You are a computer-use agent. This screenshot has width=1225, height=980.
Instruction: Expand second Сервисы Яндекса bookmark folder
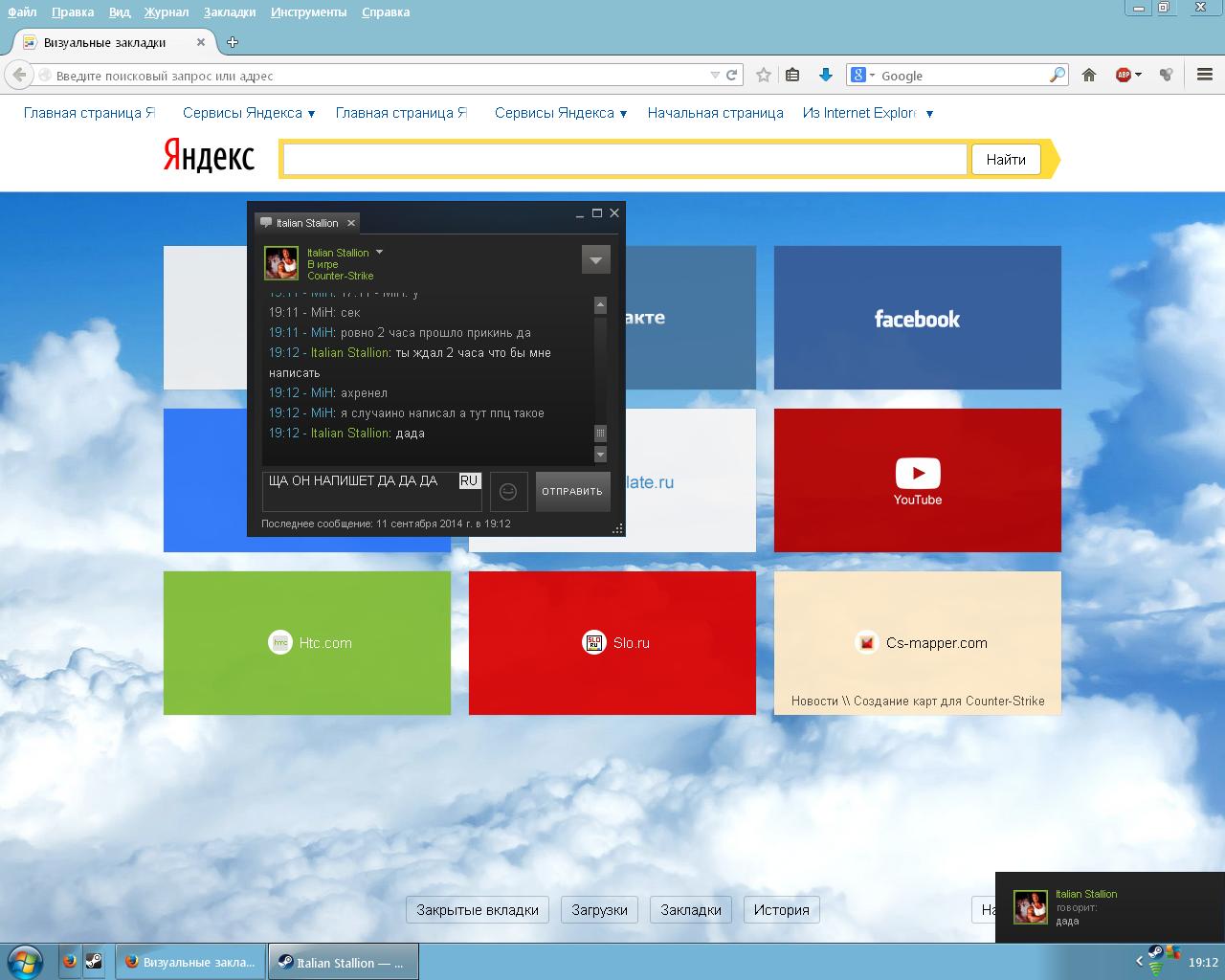pyautogui.click(x=561, y=113)
